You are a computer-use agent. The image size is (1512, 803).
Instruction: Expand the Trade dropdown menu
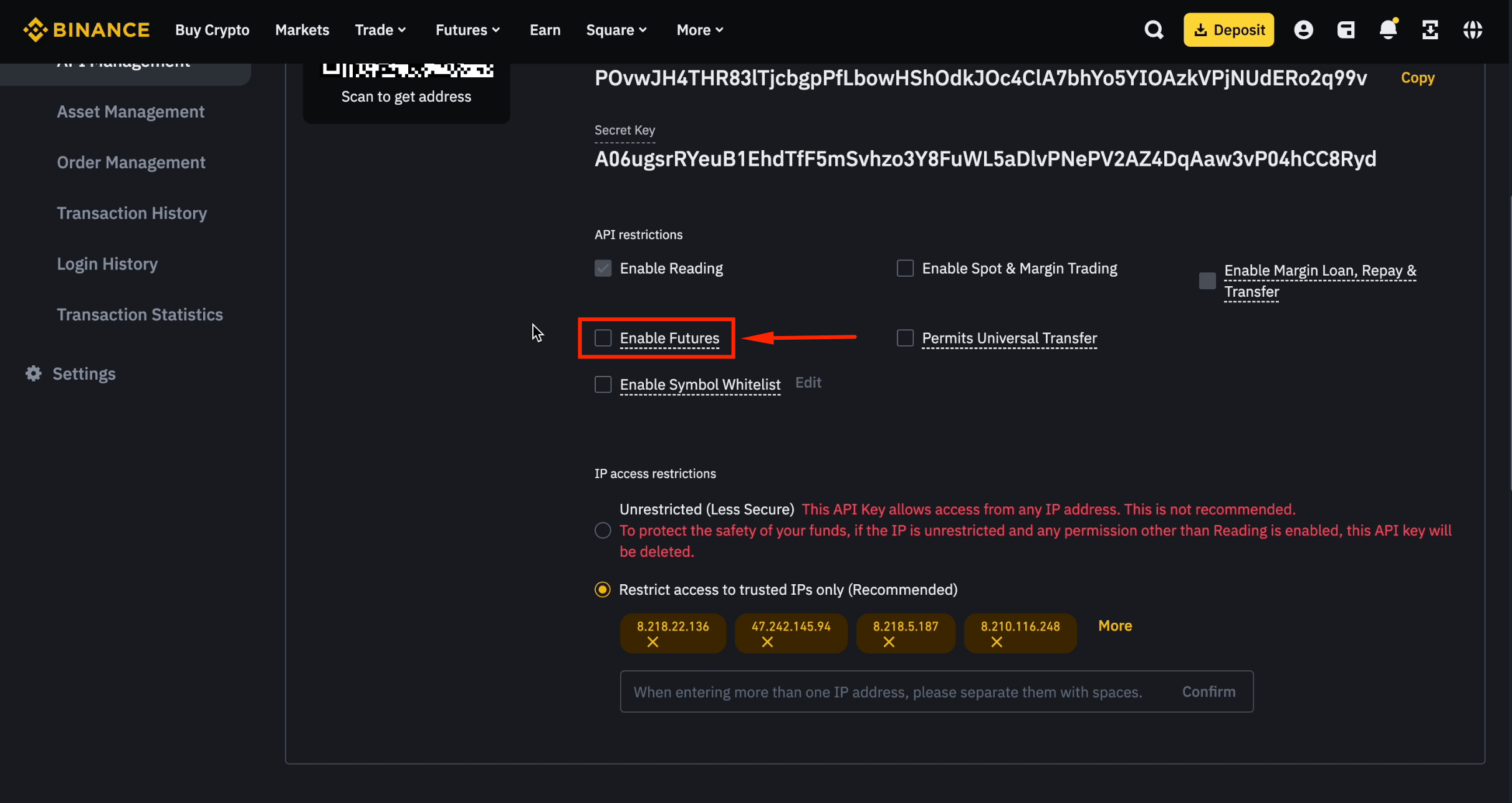[x=380, y=30]
